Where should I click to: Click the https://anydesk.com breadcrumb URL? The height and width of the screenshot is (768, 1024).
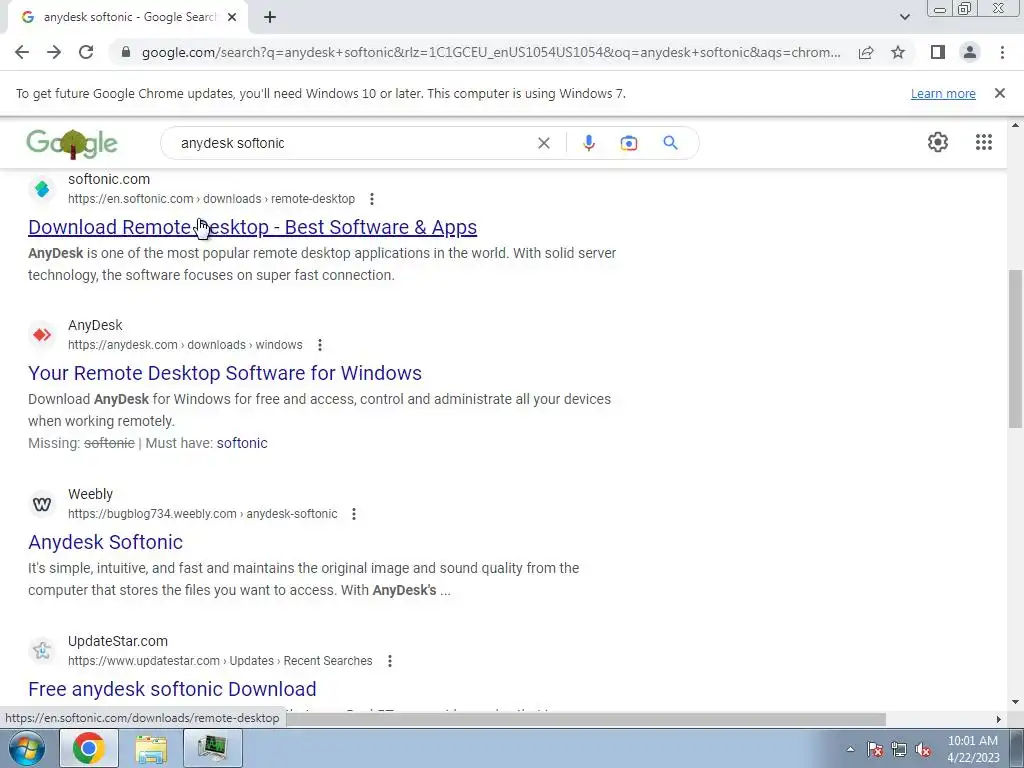pos(123,345)
